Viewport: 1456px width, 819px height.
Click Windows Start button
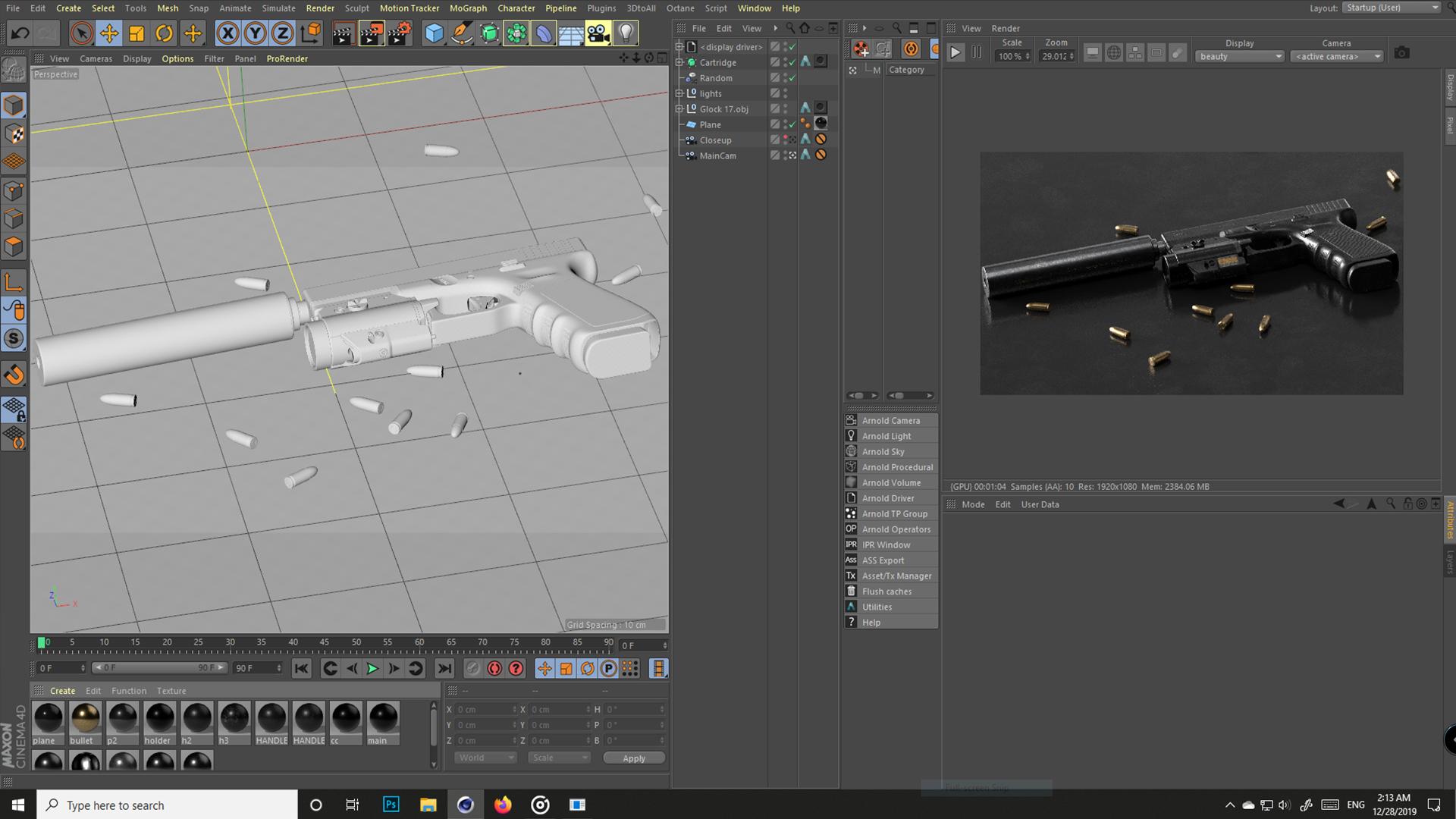point(18,805)
